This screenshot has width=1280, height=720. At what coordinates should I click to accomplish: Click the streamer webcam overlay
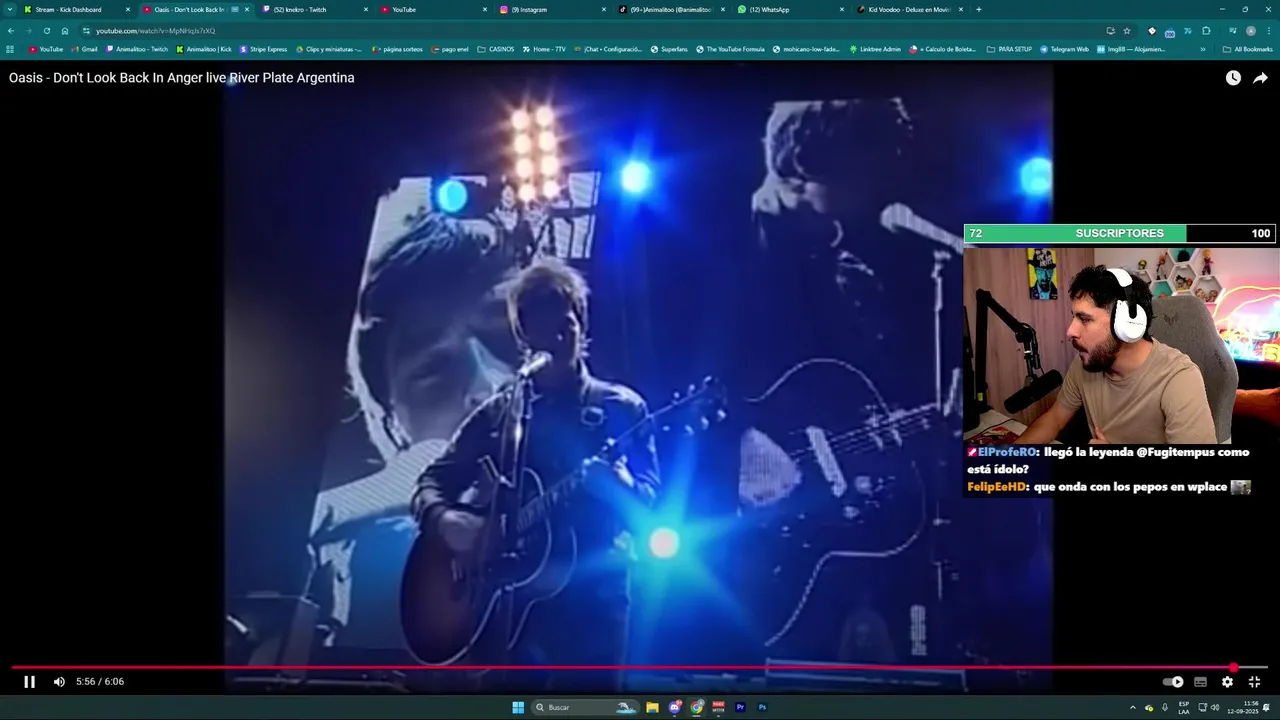click(1121, 346)
